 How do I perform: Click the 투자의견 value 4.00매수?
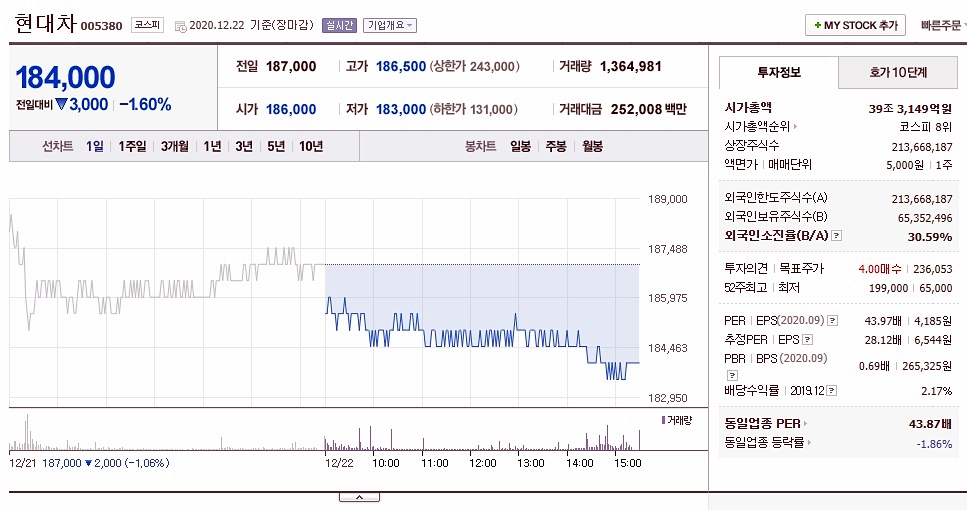tap(880, 269)
